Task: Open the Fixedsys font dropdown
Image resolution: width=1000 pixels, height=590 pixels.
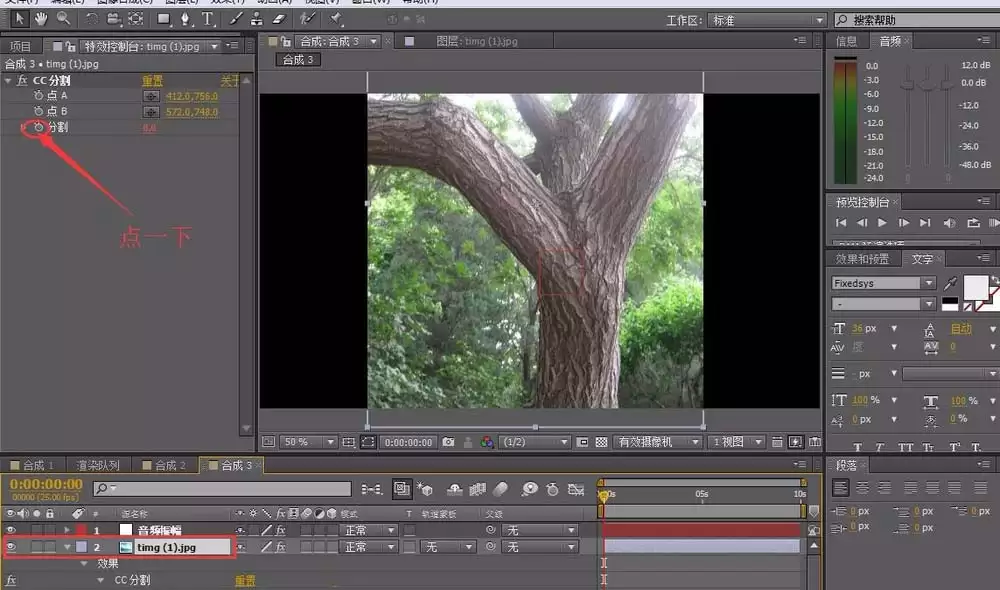Action: 883,283
